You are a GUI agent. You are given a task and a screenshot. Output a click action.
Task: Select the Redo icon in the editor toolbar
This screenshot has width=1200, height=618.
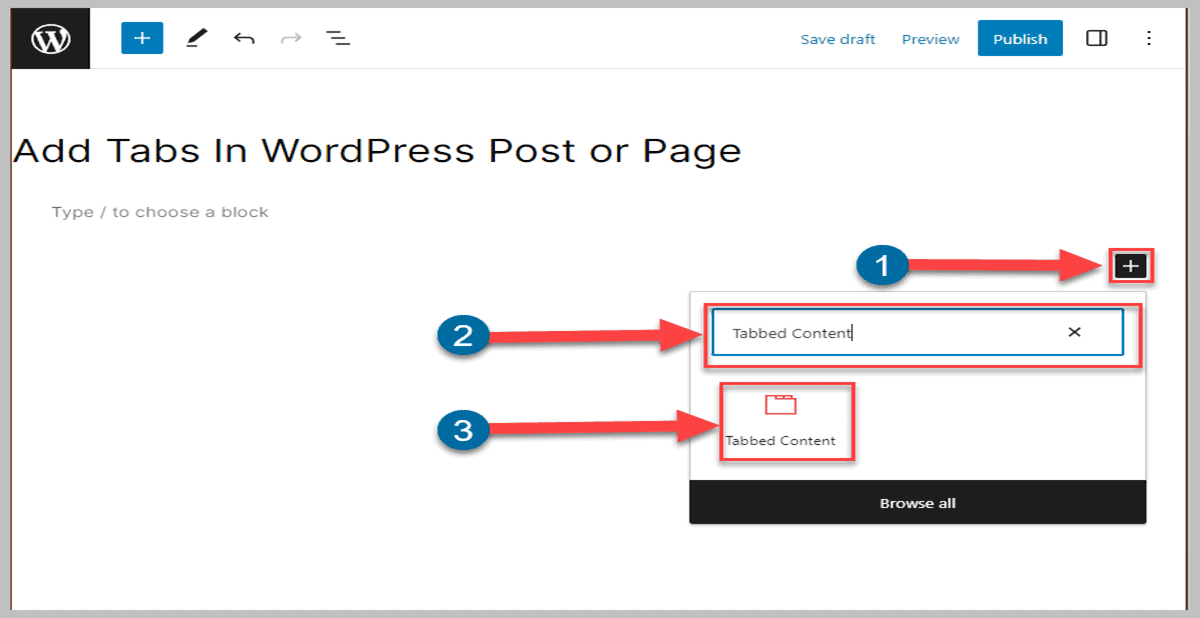tap(289, 38)
